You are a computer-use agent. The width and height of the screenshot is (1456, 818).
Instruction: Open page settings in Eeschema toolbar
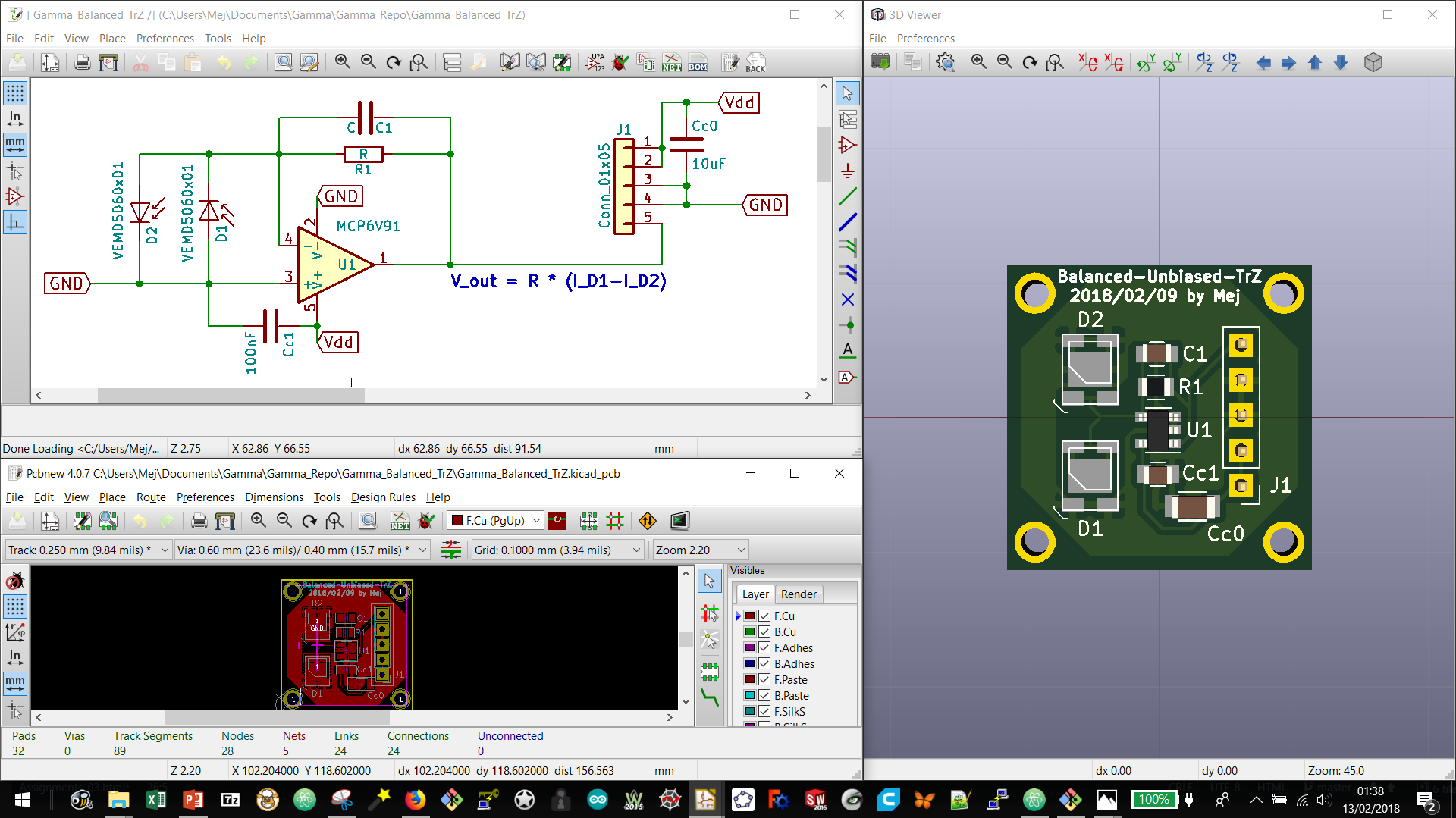tap(50, 63)
